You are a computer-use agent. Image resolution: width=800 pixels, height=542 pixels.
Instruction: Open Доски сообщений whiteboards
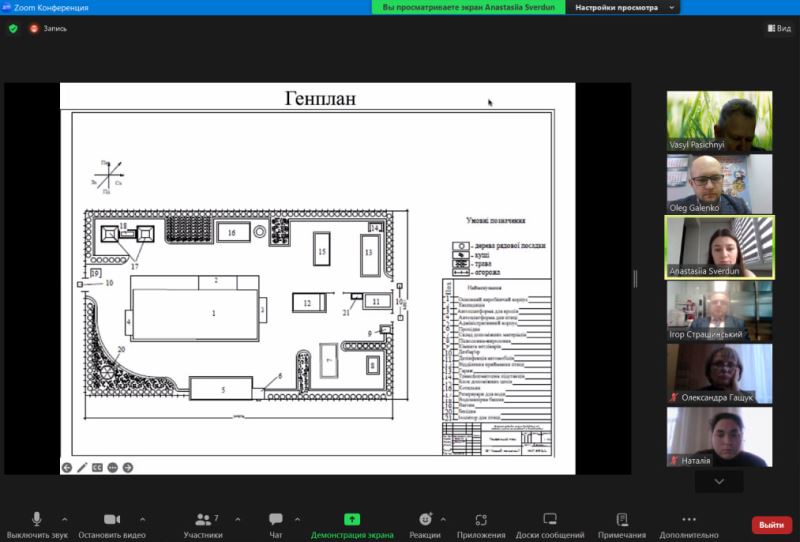click(549, 524)
